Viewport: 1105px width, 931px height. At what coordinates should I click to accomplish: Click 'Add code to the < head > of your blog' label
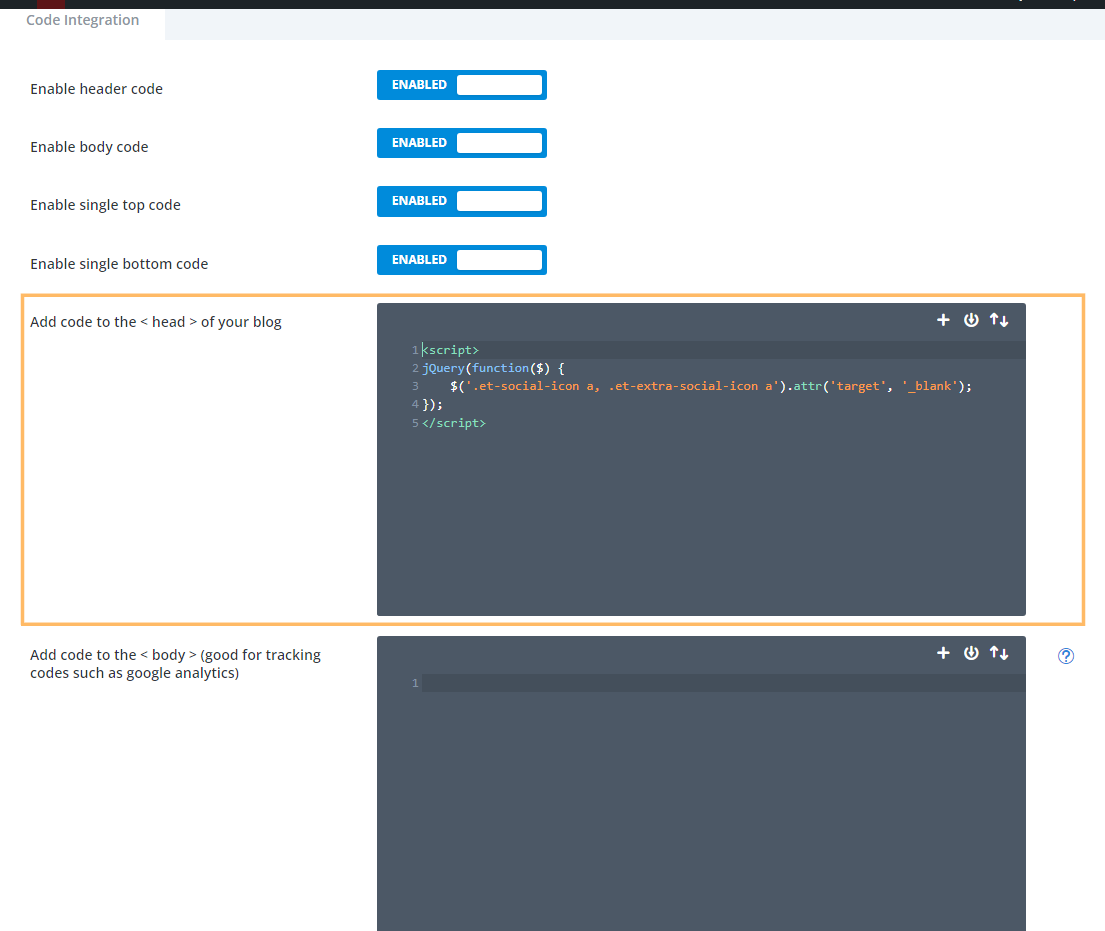156,322
